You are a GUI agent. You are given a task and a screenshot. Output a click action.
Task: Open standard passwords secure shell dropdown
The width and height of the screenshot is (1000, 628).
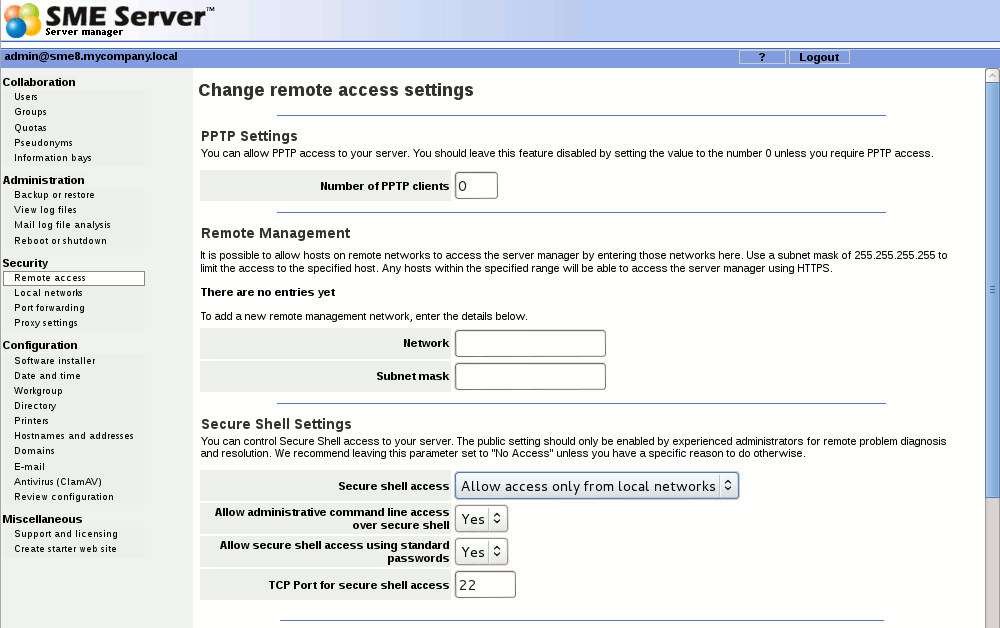482,552
